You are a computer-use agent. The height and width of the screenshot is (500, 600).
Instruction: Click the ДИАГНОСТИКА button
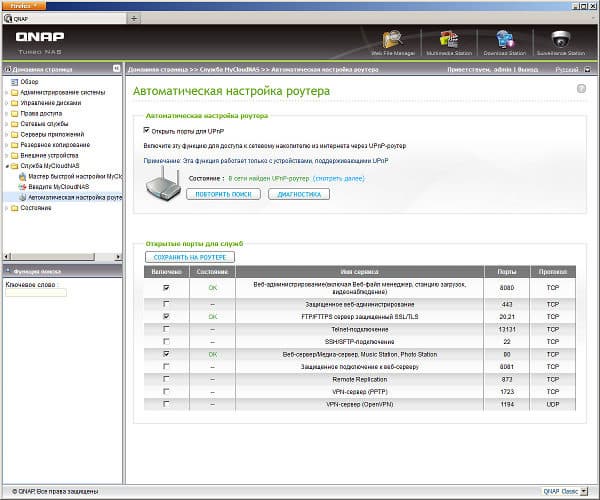click(x=299, y=194)
